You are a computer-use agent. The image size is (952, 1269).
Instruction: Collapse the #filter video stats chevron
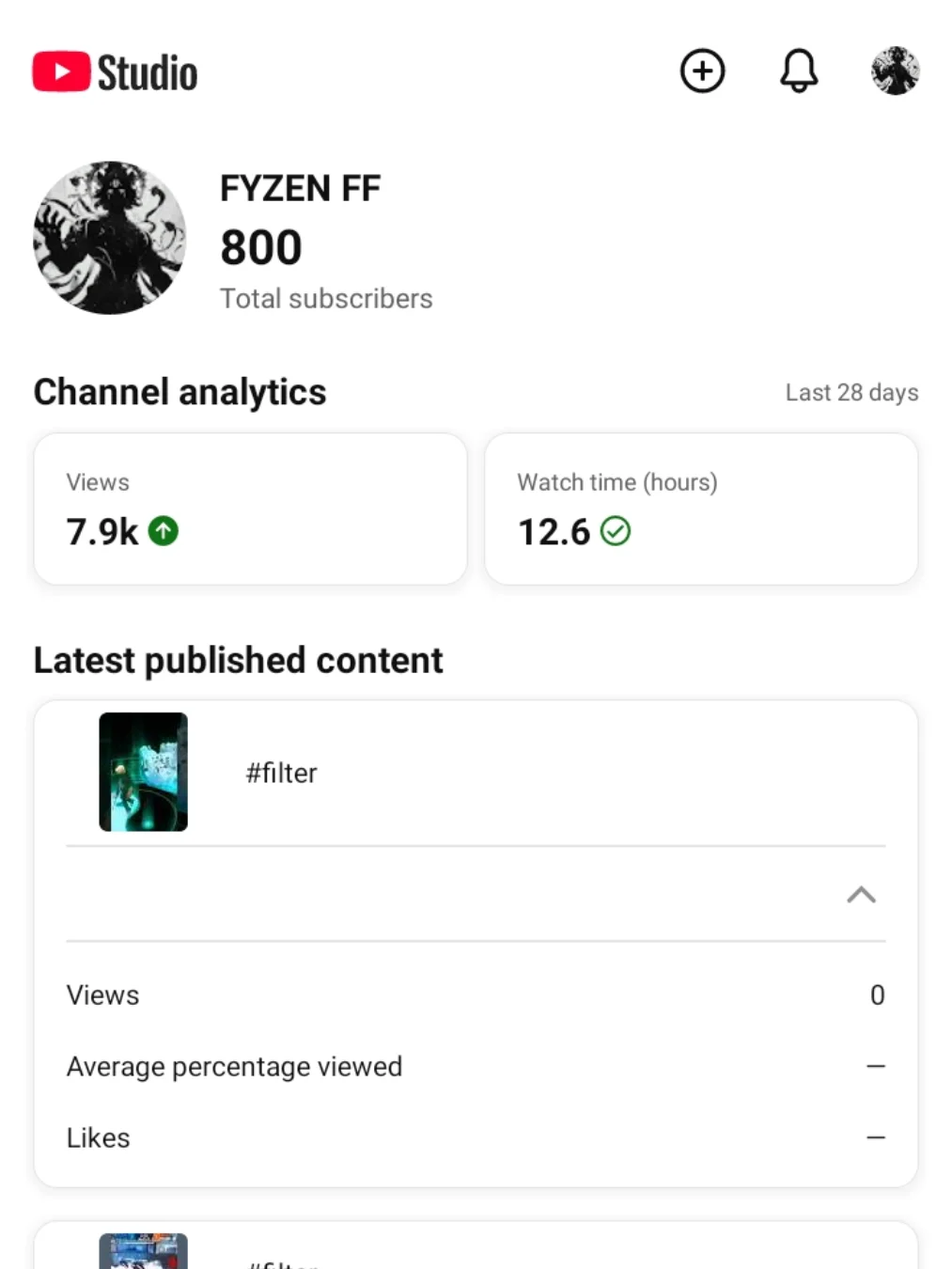[x=861, y=894]
